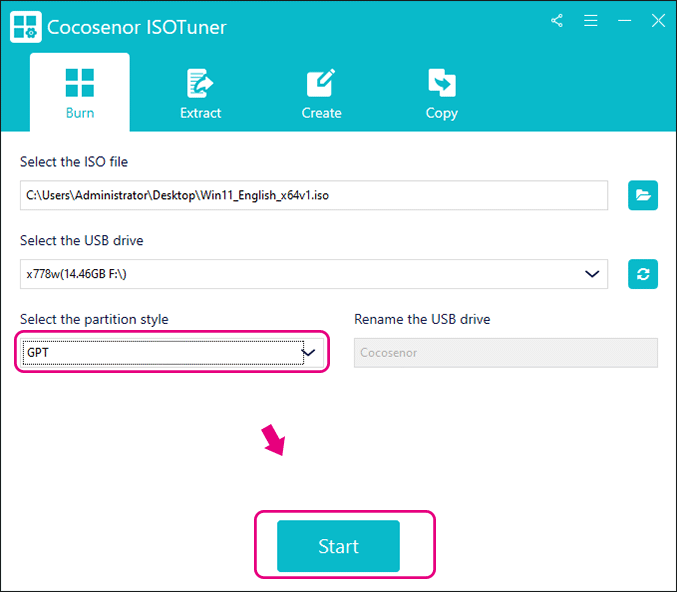
Task: Switch to the Copy tab
Action: point(442,92)
